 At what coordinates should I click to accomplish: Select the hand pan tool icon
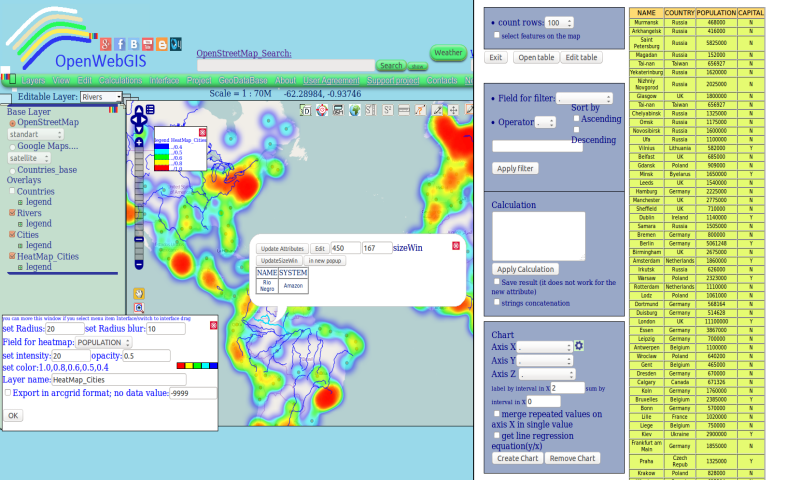[x=139, y=293]
